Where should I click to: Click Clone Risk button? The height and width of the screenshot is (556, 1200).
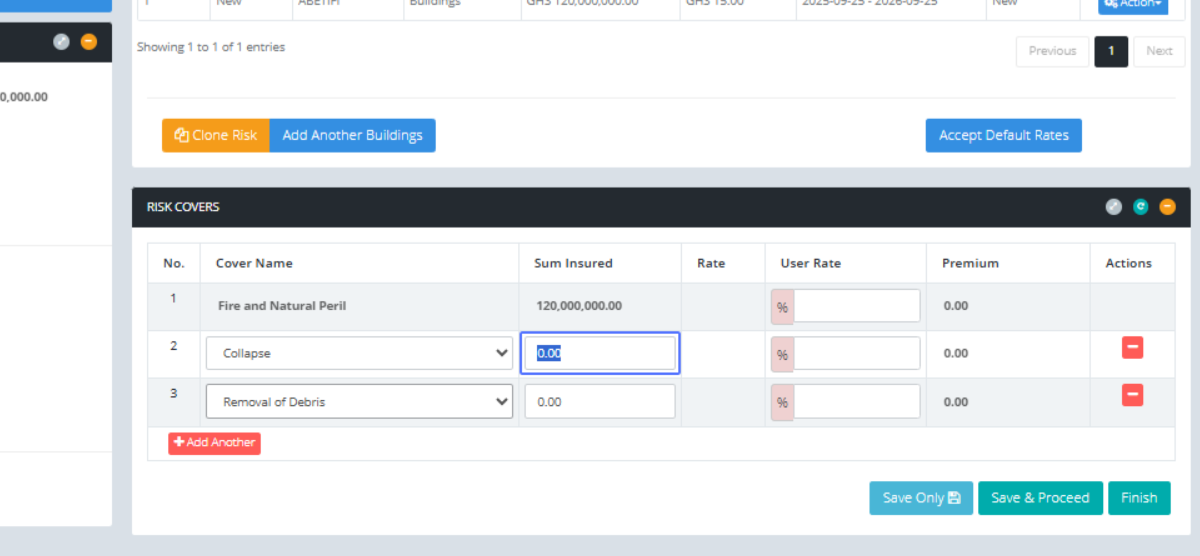216,135
